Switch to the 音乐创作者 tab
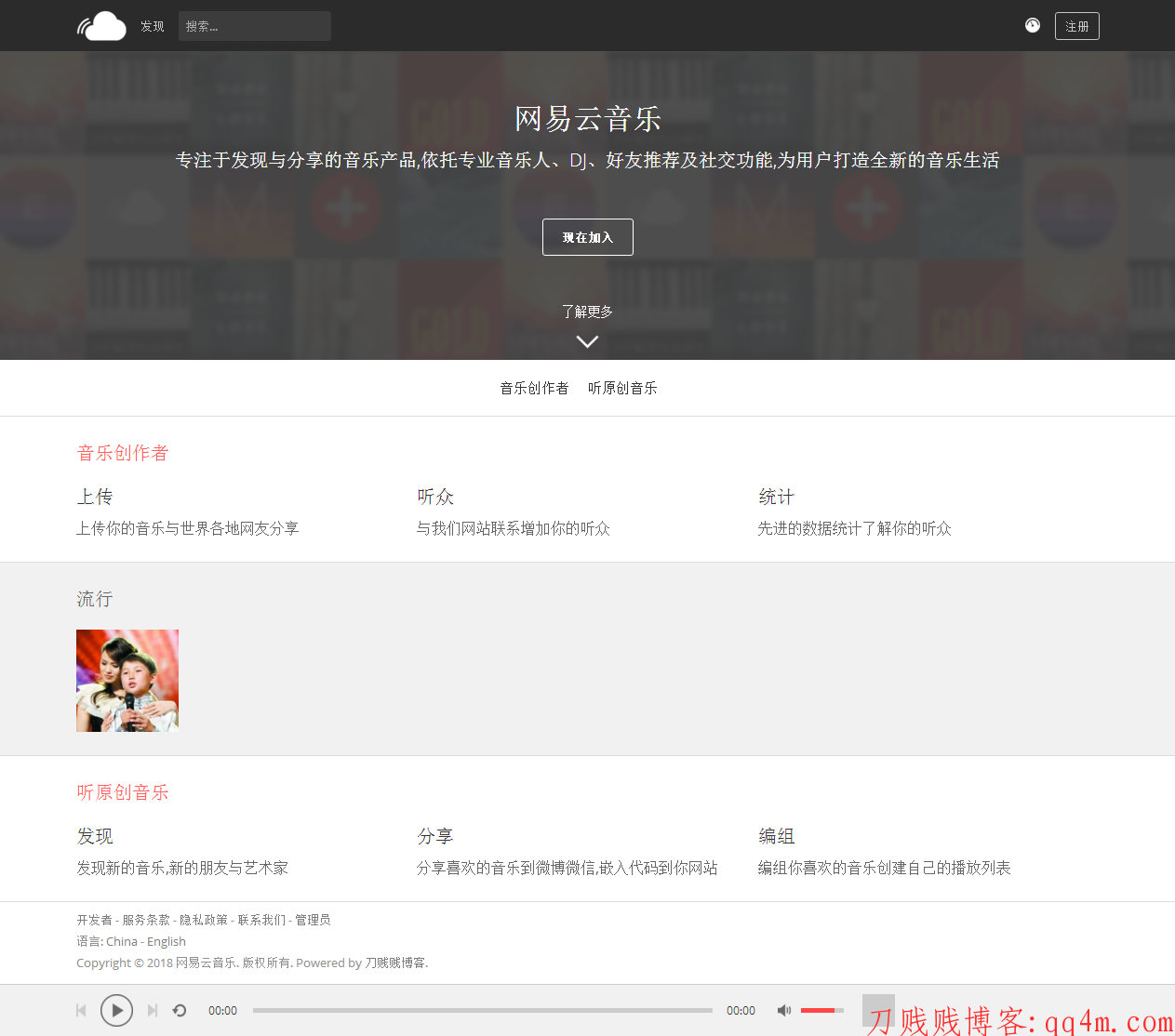This screenshot has height=1036, width=1175. point(534,388)
